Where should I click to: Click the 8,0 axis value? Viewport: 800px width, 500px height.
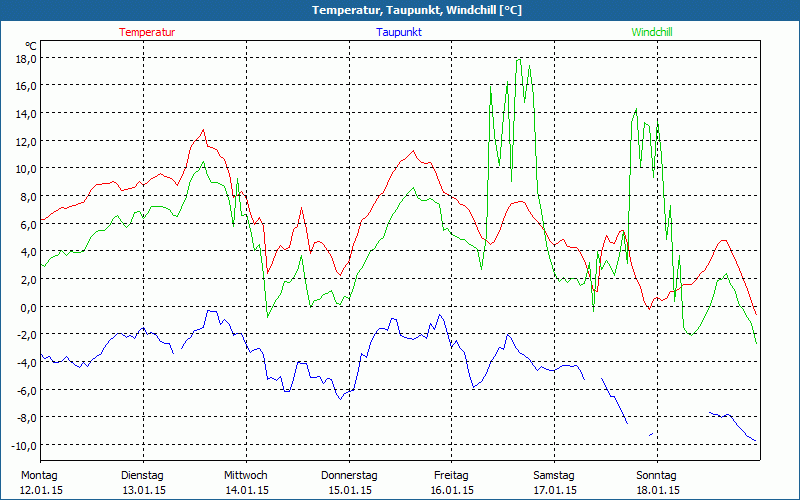pyautogui.click(x=28, y=197)
